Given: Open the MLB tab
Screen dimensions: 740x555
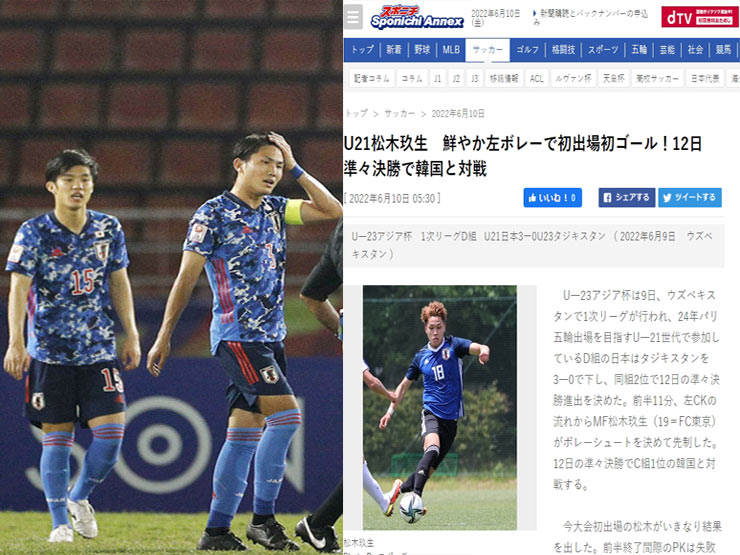Looking at the screenshot, I should coord(451,50).
